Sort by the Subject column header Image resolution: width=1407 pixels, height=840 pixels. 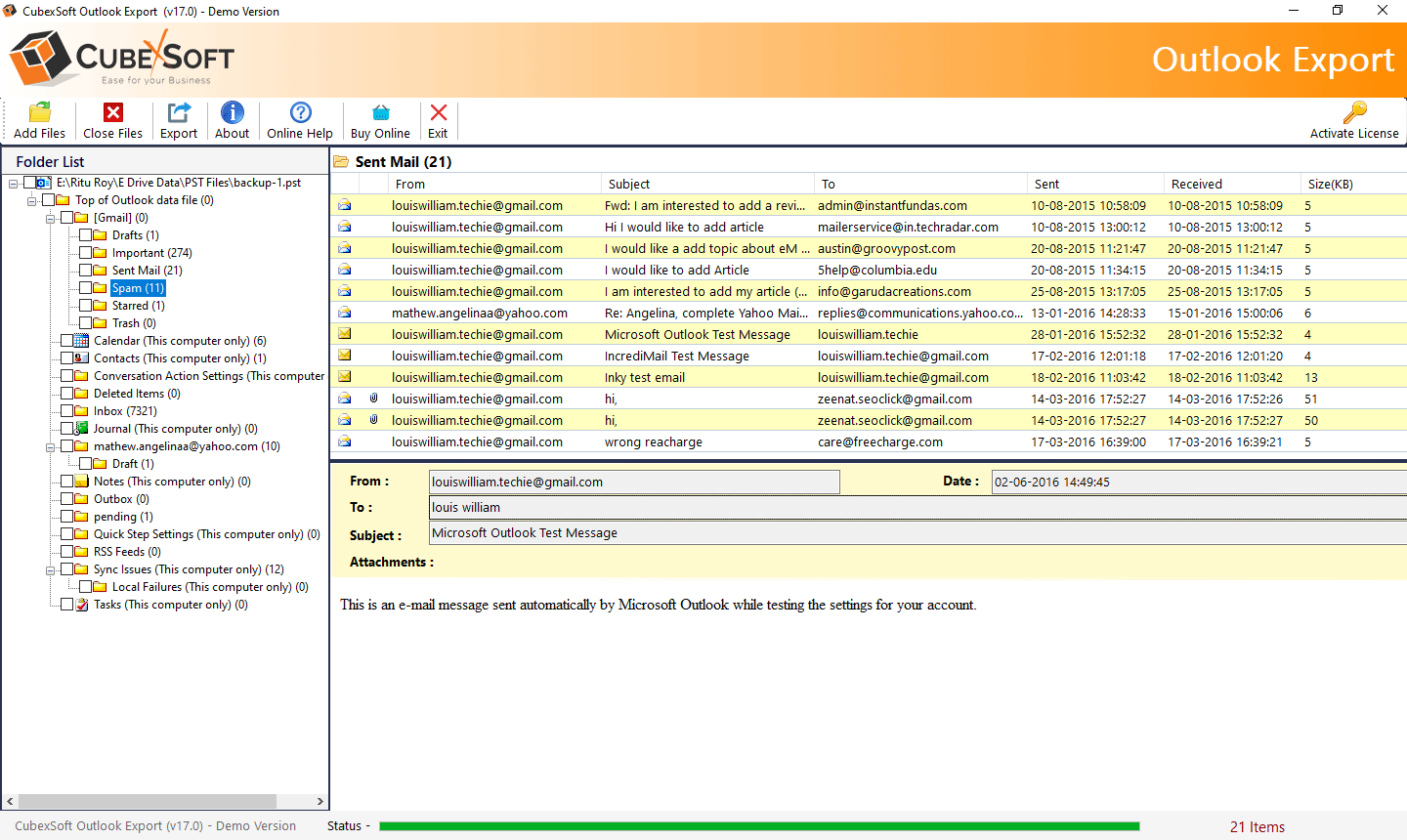pos(708,184)
